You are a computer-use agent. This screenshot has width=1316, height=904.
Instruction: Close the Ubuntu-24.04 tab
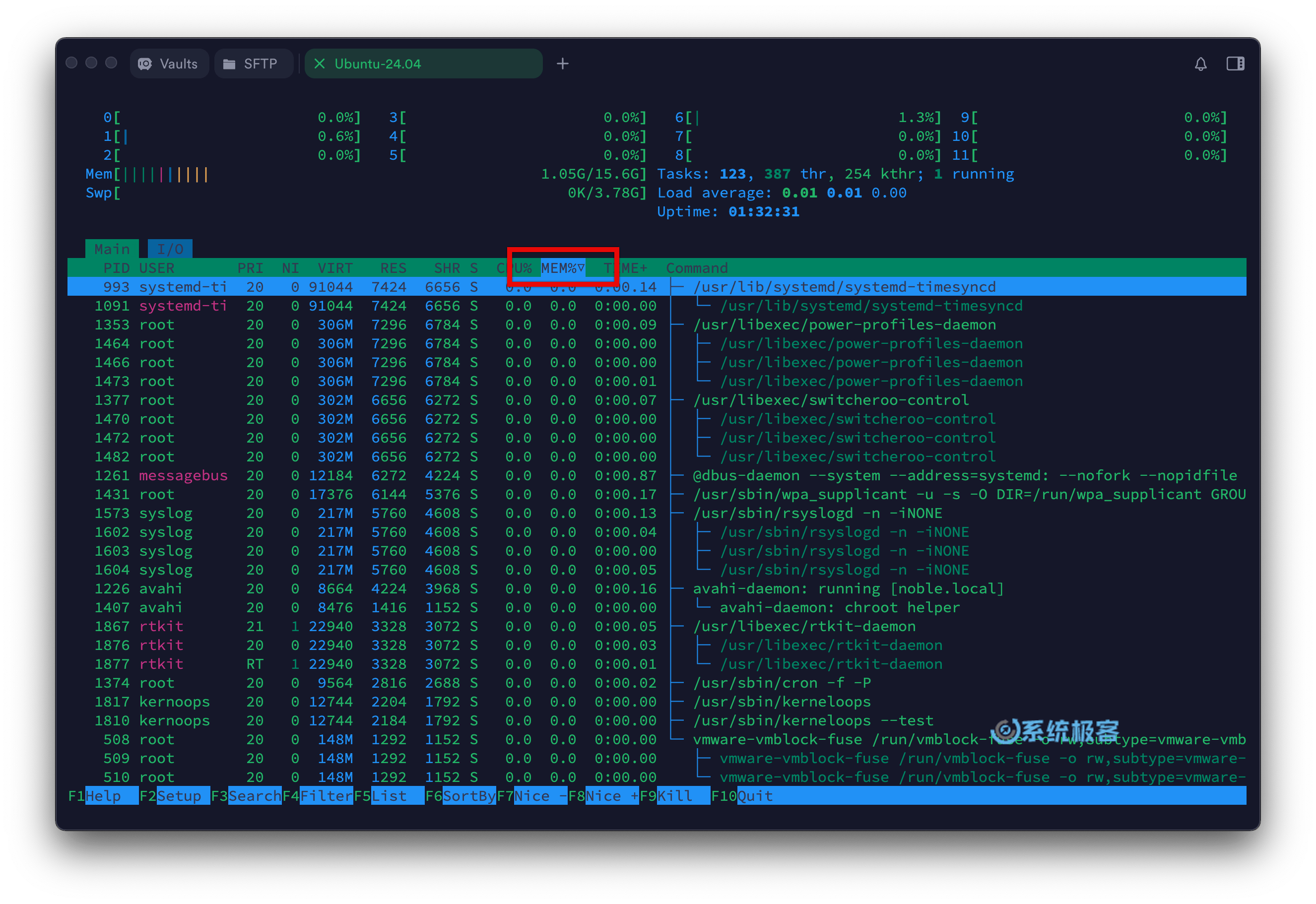coord(320,64)
